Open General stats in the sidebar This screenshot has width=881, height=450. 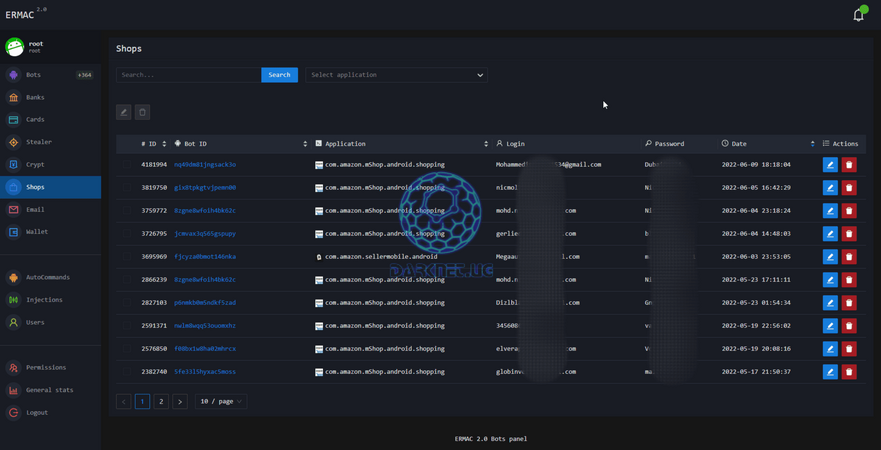click(x=51, y=390)
